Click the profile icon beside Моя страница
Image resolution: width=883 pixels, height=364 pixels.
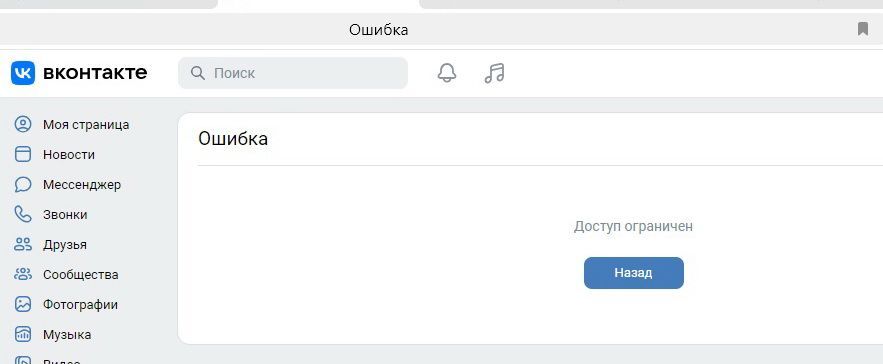pos(23,125)
